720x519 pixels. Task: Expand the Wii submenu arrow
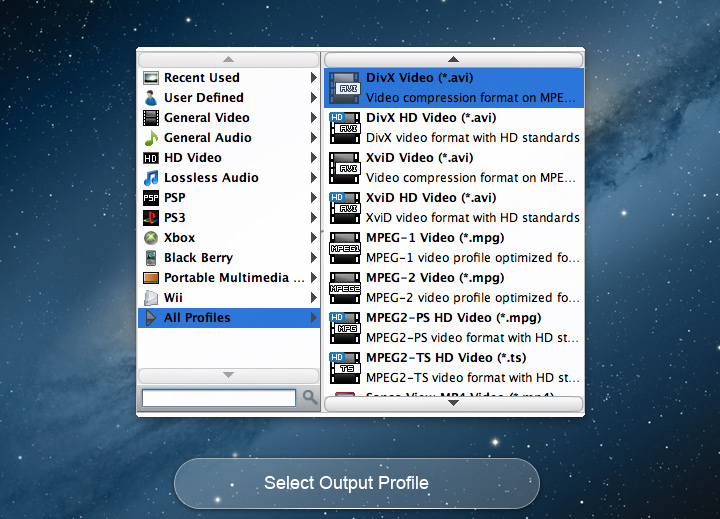pyautogui.click(x=314, y=298)
